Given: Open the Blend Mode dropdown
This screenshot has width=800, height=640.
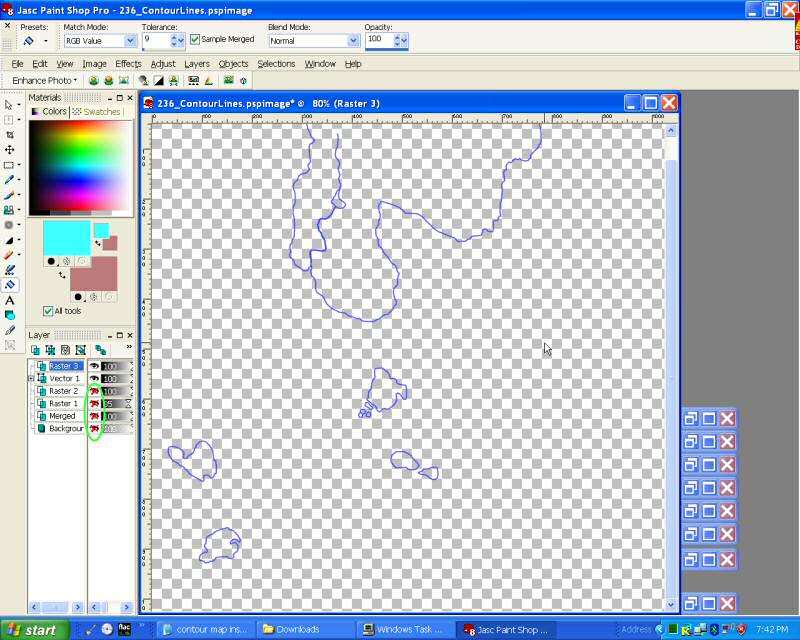Looking at the screenshot, I should click(353, 41).
